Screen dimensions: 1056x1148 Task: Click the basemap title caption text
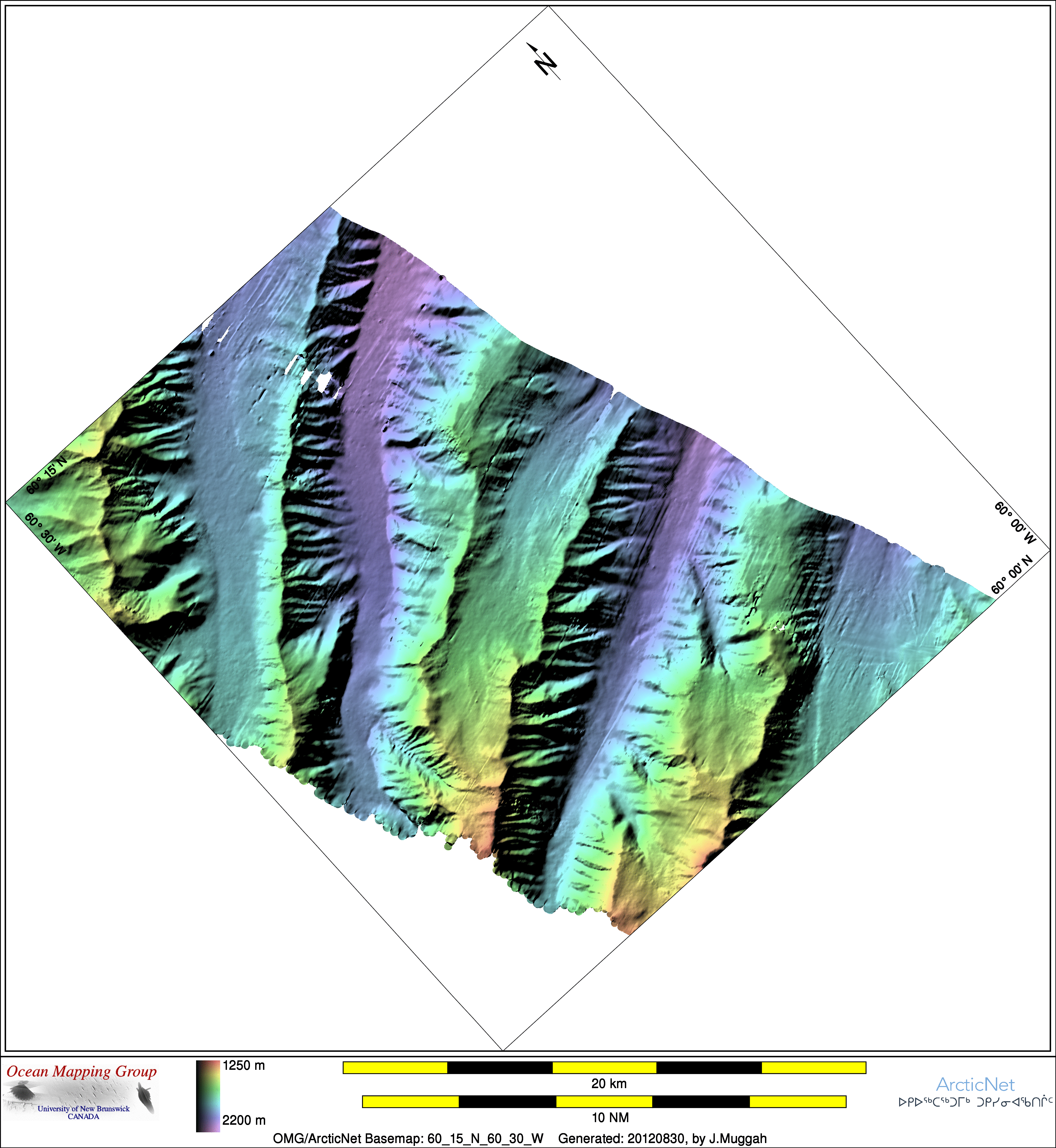[x=408, y=1138]
